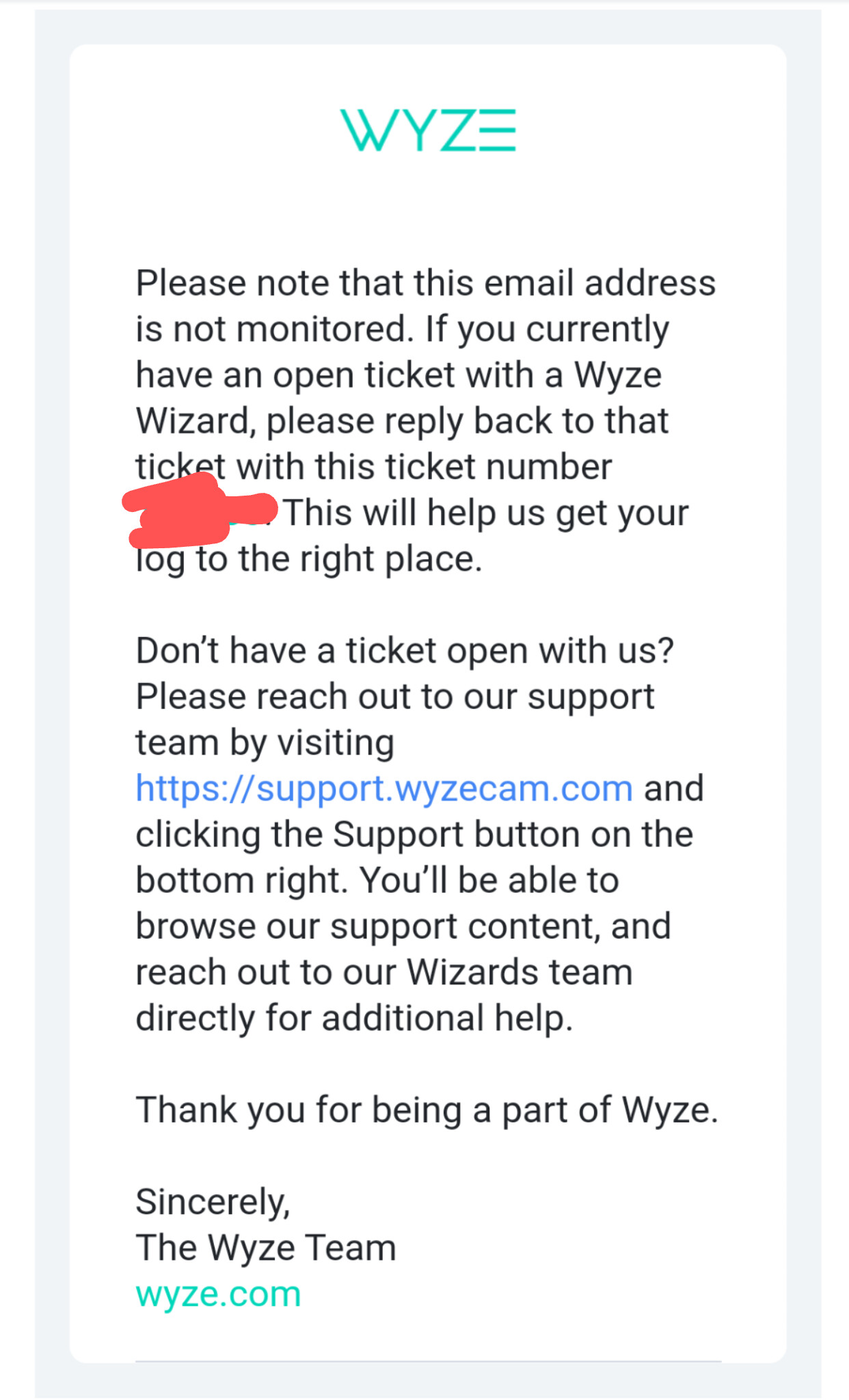
Task: Click the horizontal divider below wyze.com
Action: [428, 1361]
